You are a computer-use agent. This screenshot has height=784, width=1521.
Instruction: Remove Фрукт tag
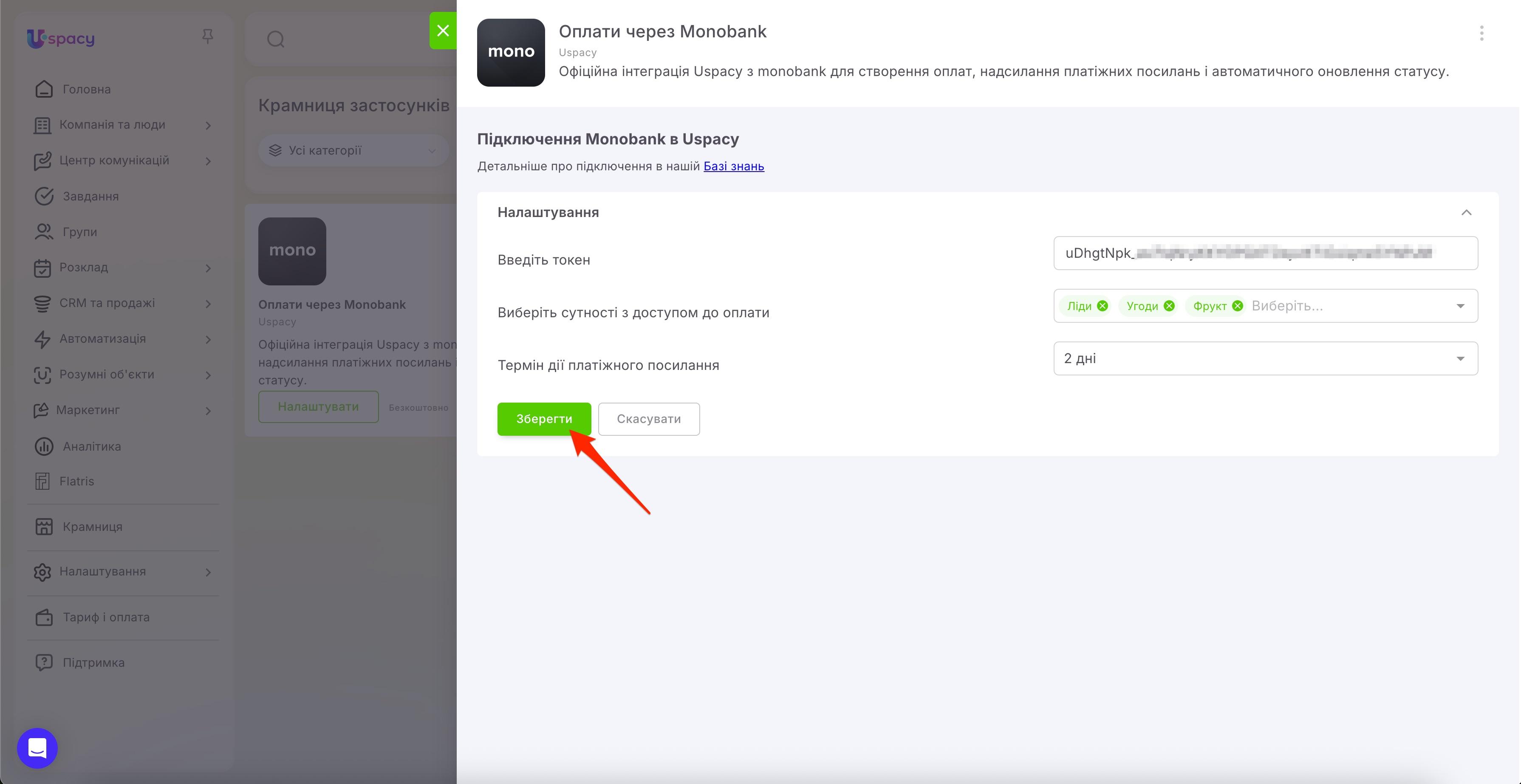1238,306
